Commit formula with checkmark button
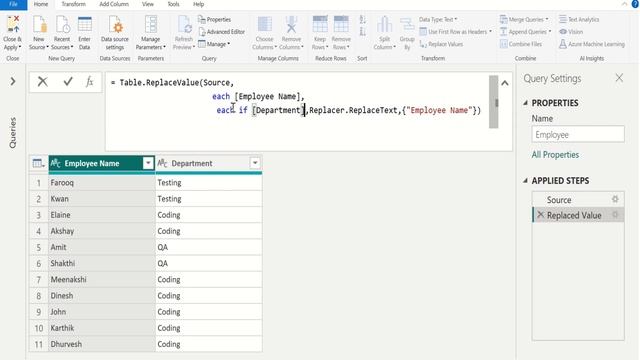This screenshot has height=360, width=640. pyautogui.click(x=68, y=82)
